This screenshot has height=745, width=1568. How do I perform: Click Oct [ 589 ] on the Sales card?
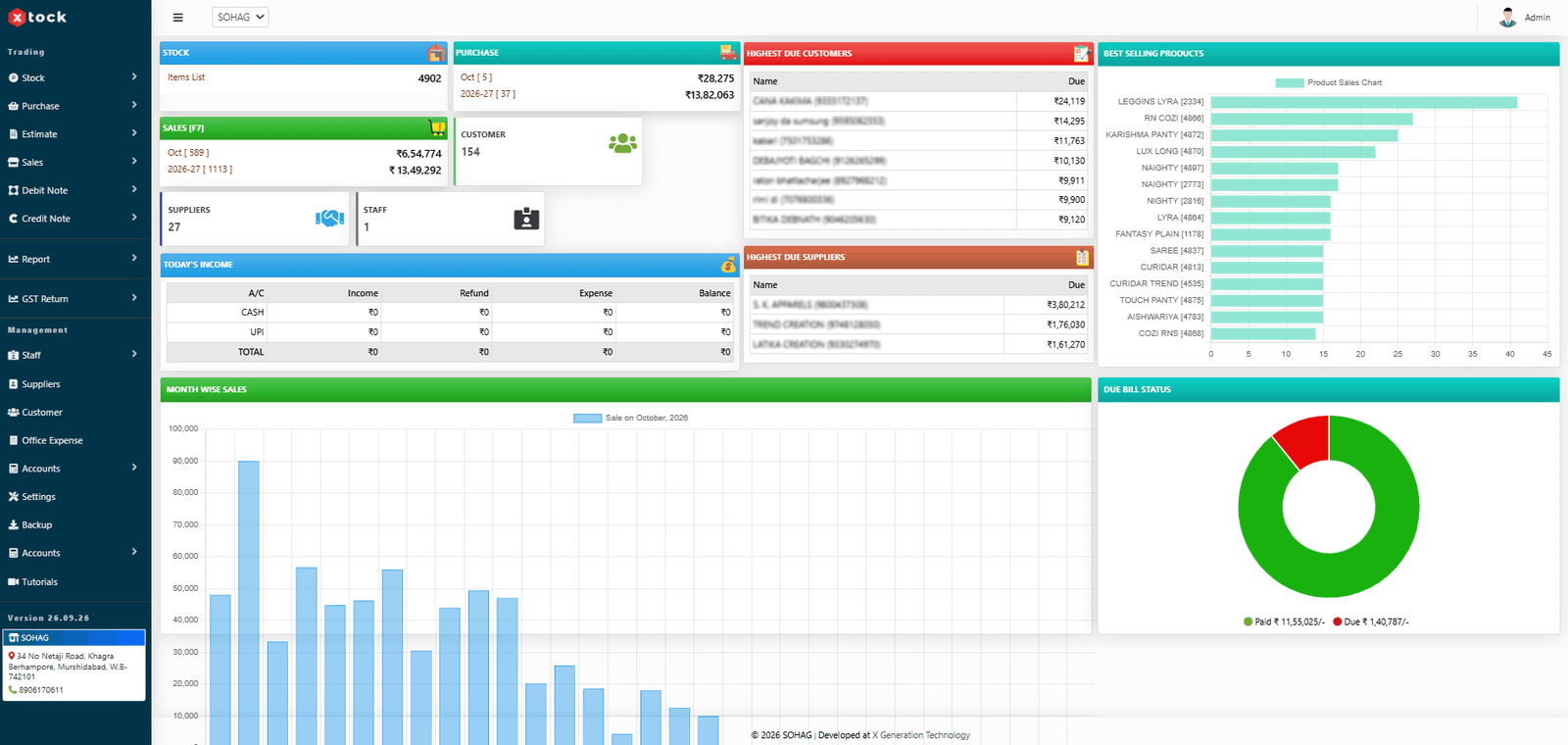pos(188,153)
